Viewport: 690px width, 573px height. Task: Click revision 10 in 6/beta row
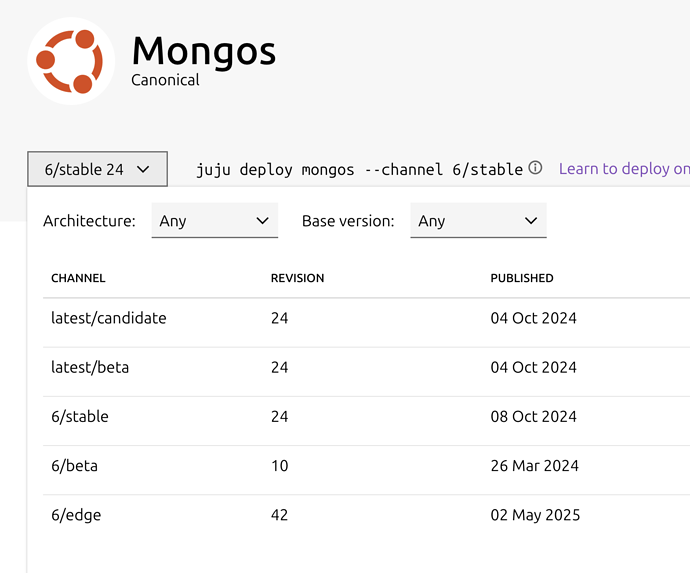tap(279, 466)
